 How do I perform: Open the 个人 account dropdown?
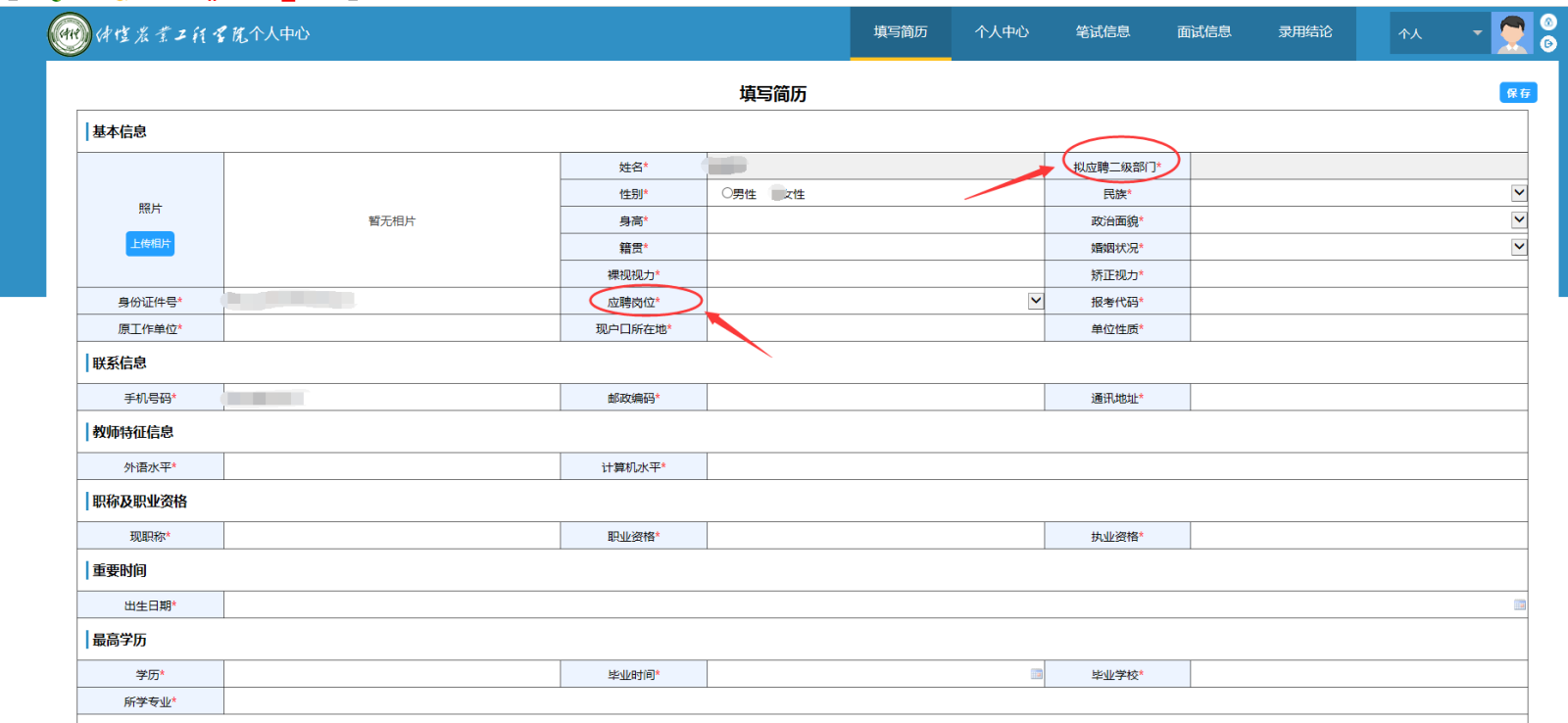tap(1439, 33)
